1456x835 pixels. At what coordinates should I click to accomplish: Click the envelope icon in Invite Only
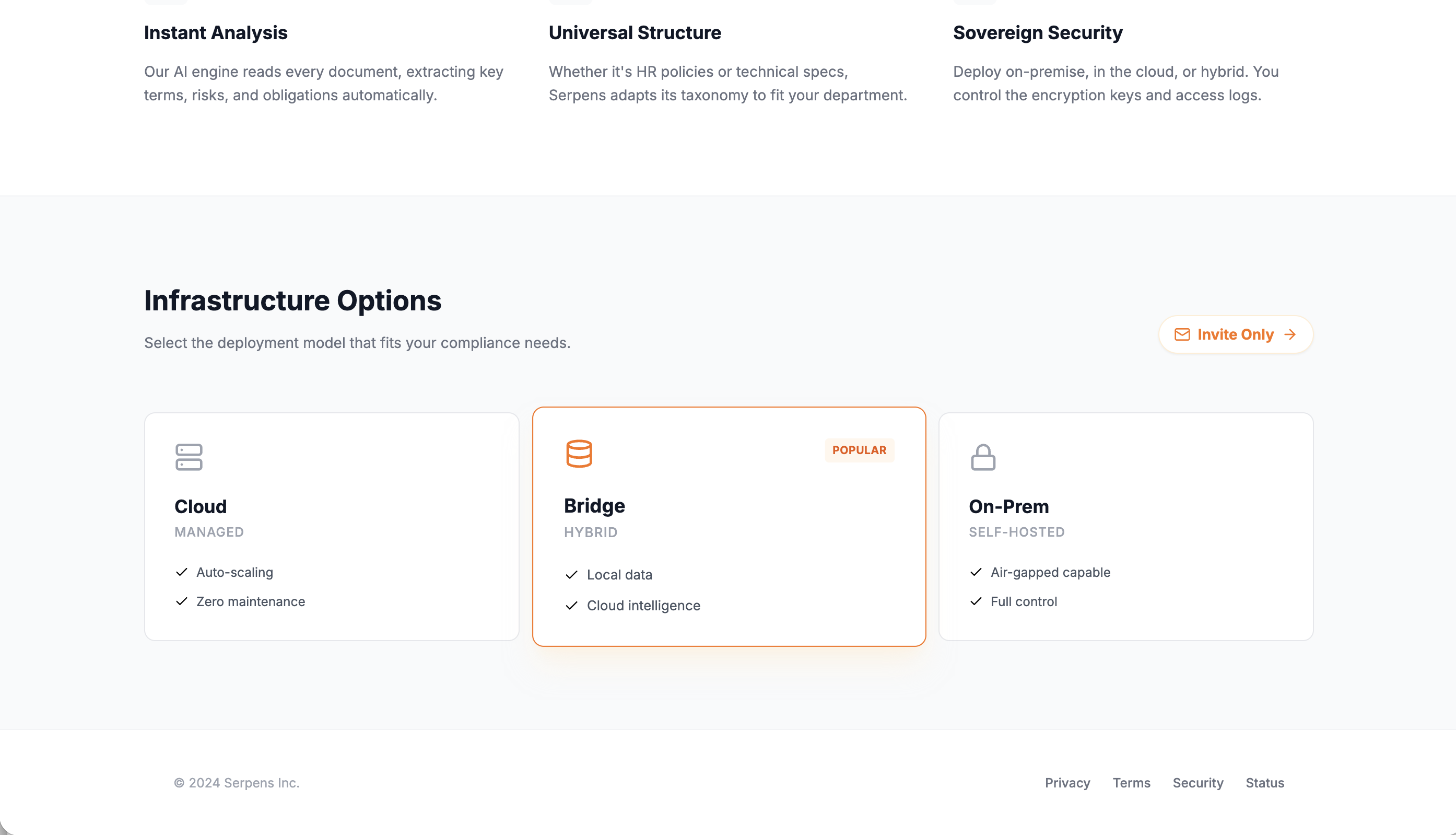coord(1183,334)
